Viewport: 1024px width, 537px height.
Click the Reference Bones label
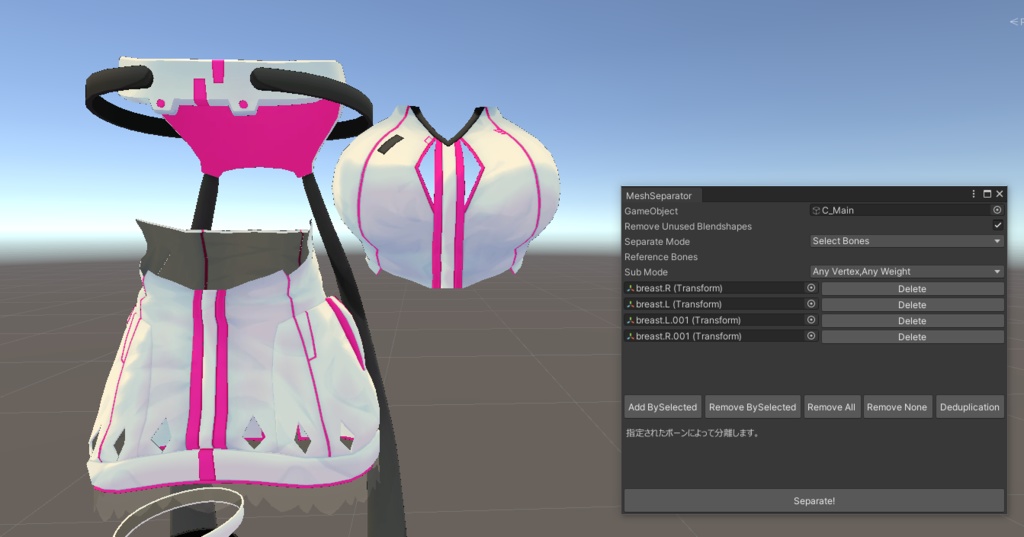pyautogui.click(x=661, y=257)
